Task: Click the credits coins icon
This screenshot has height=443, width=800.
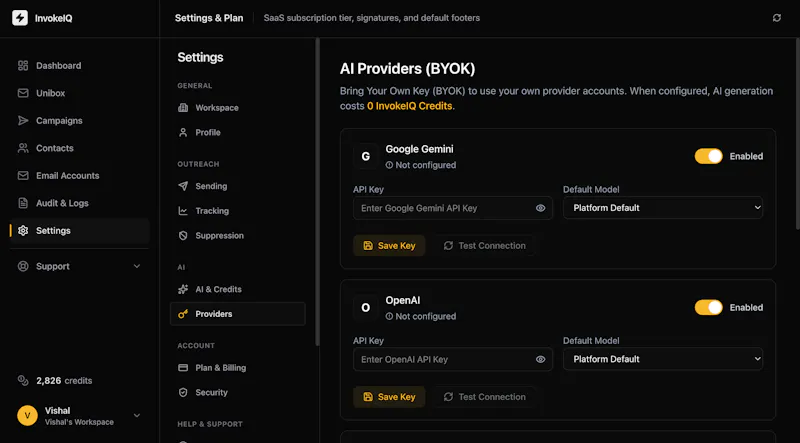Action: [23, 380]
